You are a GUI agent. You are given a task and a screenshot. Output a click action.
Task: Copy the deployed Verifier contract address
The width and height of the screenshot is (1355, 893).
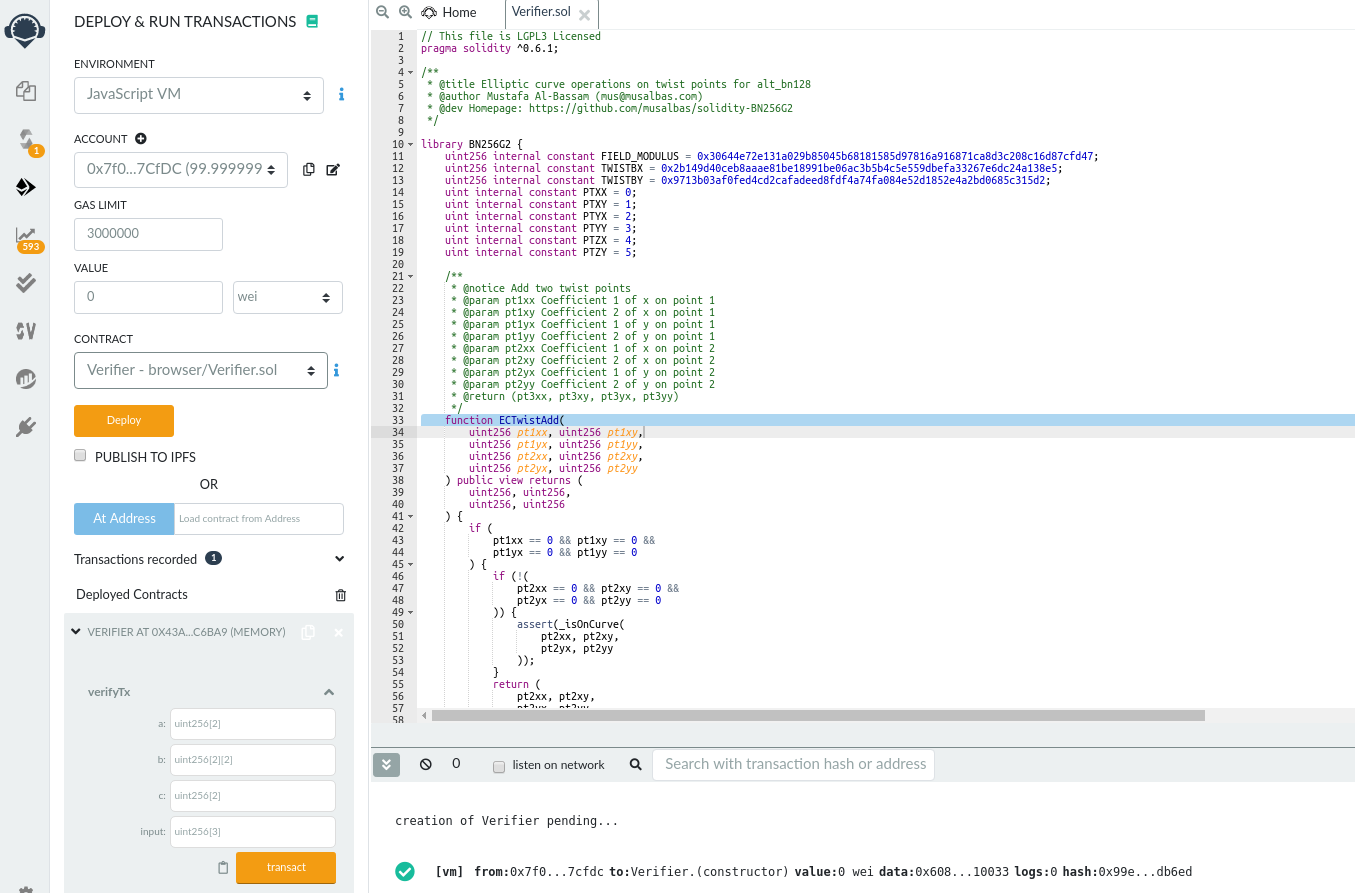308,632
